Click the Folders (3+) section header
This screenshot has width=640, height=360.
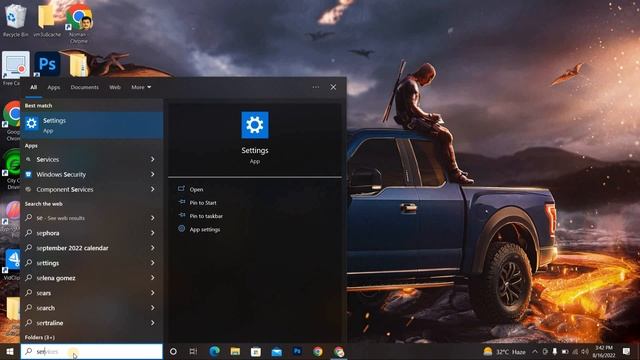pos(40,338)
